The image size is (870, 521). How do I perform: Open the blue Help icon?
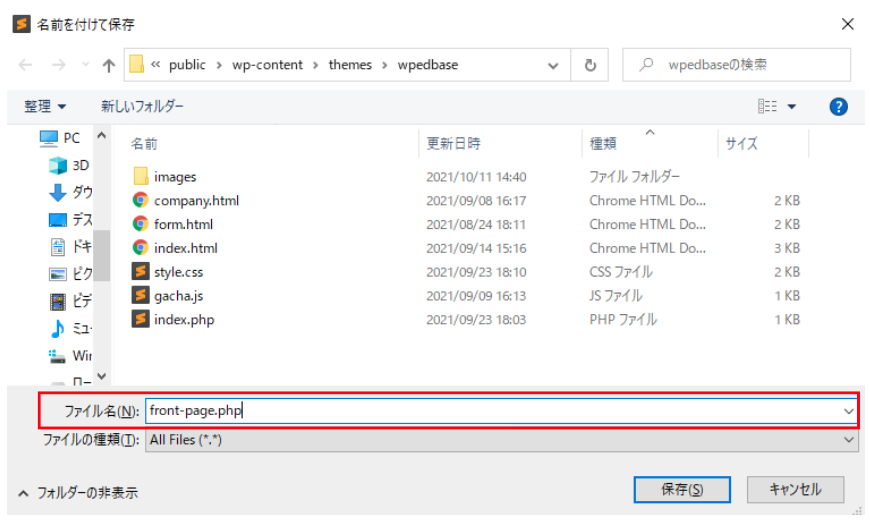coord(838,106)
